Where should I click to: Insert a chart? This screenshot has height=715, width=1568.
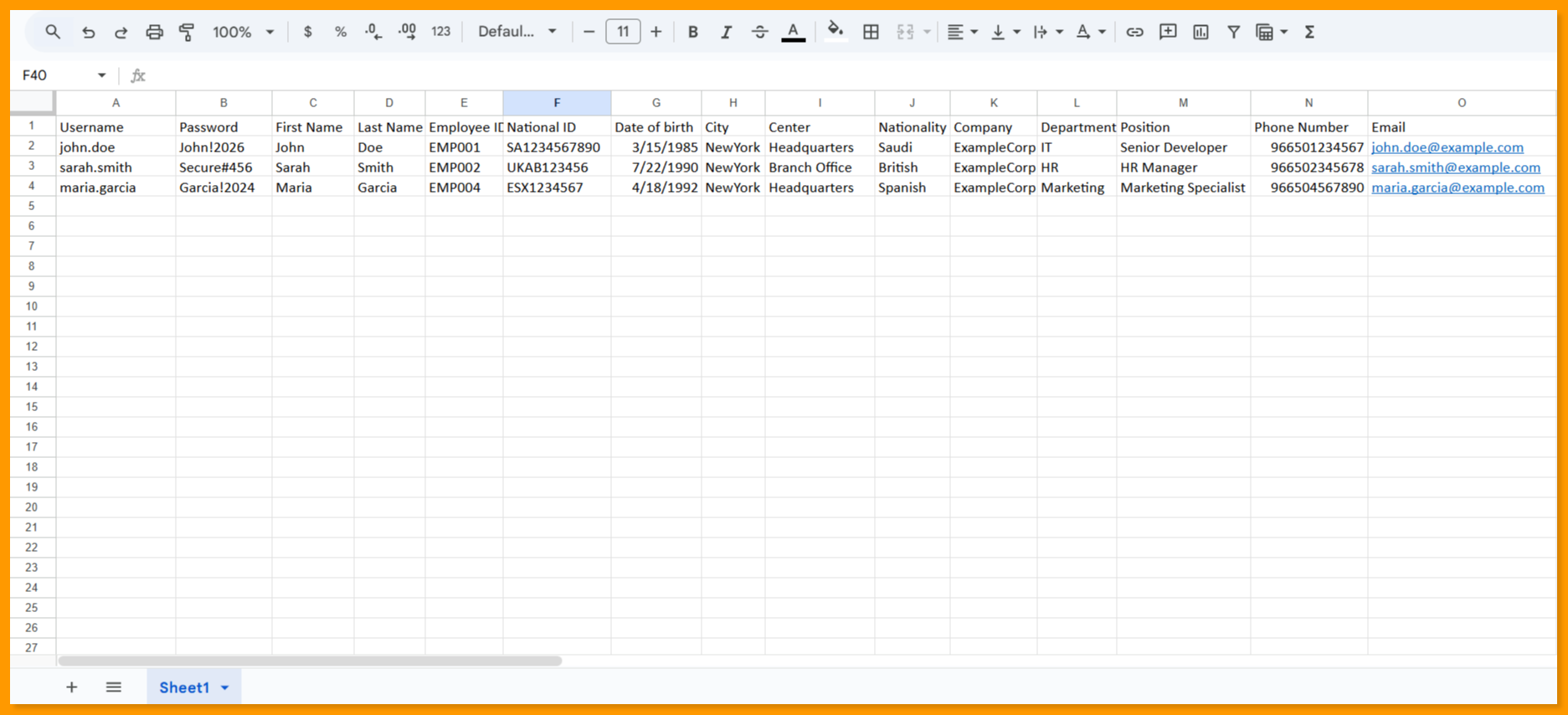click(1200, 32)
